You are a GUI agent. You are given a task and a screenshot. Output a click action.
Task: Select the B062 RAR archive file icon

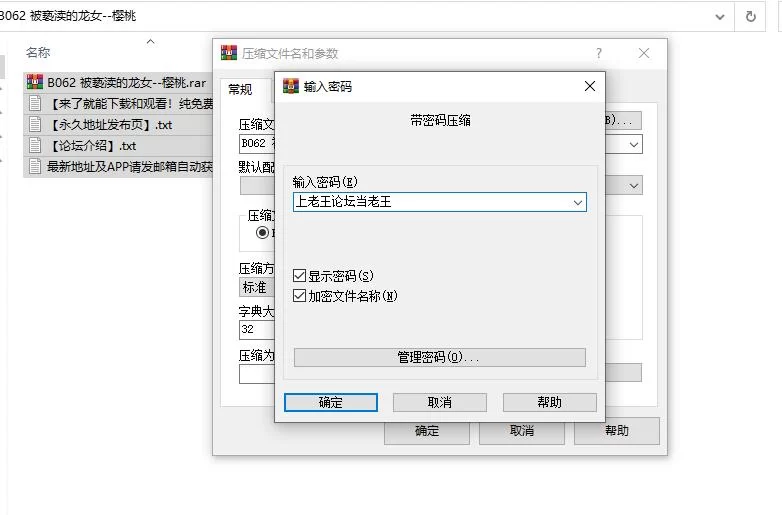pyautogui.click(x=34, y=83)
